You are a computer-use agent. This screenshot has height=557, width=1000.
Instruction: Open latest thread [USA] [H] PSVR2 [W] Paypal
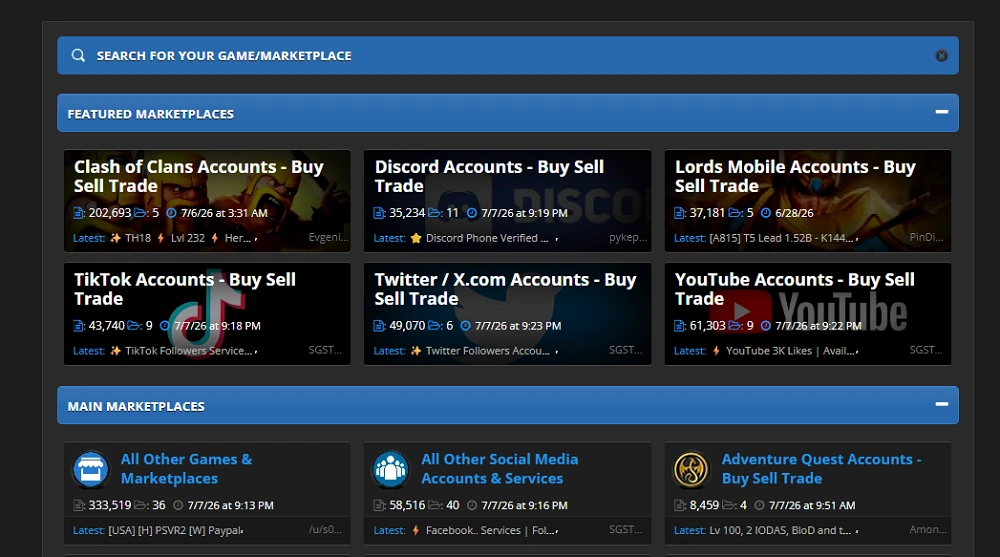coord(174,530)
